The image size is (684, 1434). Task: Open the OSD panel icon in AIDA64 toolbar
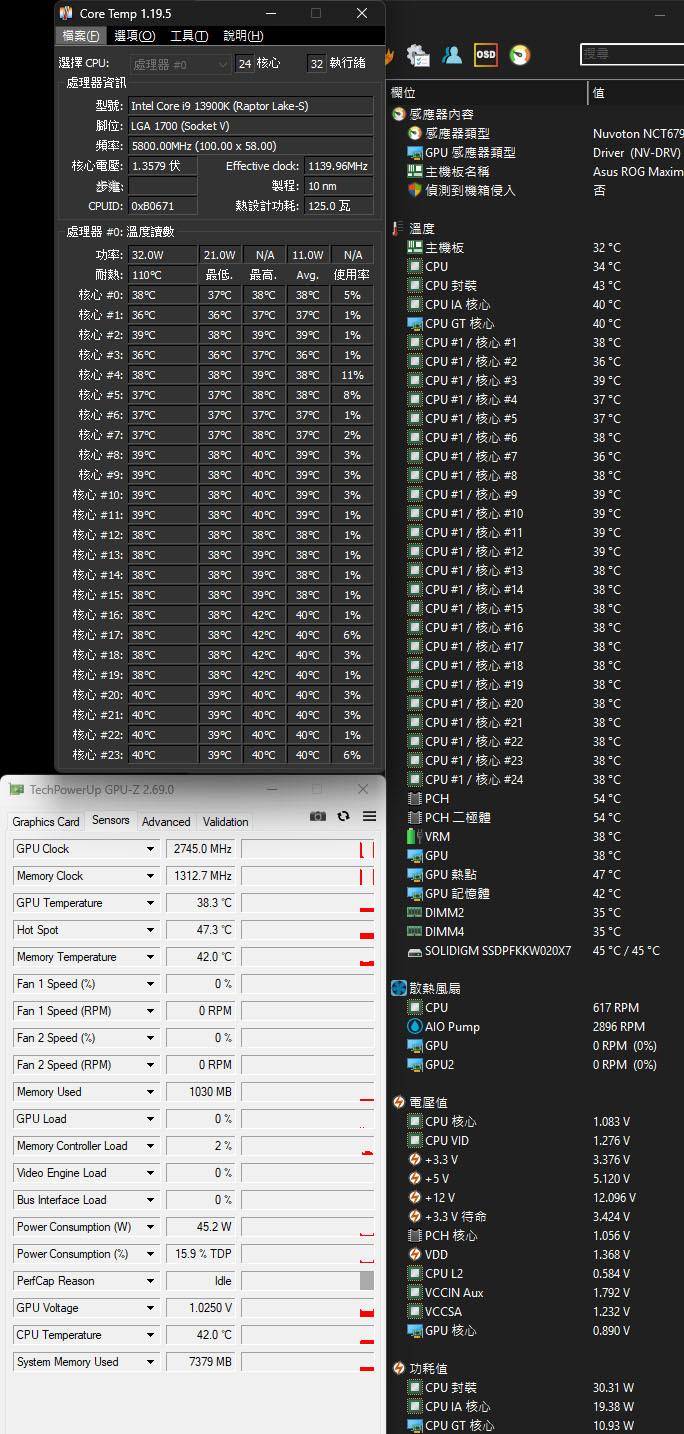[x=486, y=54]
